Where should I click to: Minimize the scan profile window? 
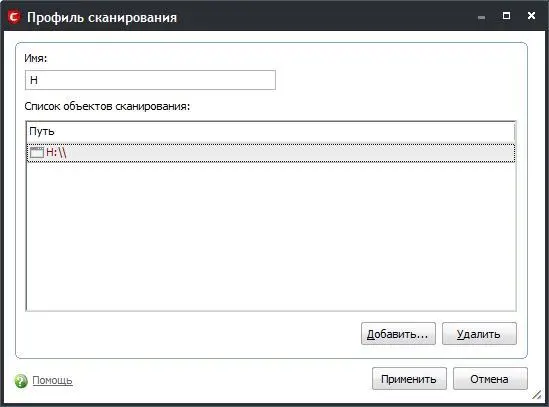click(481, 17)
